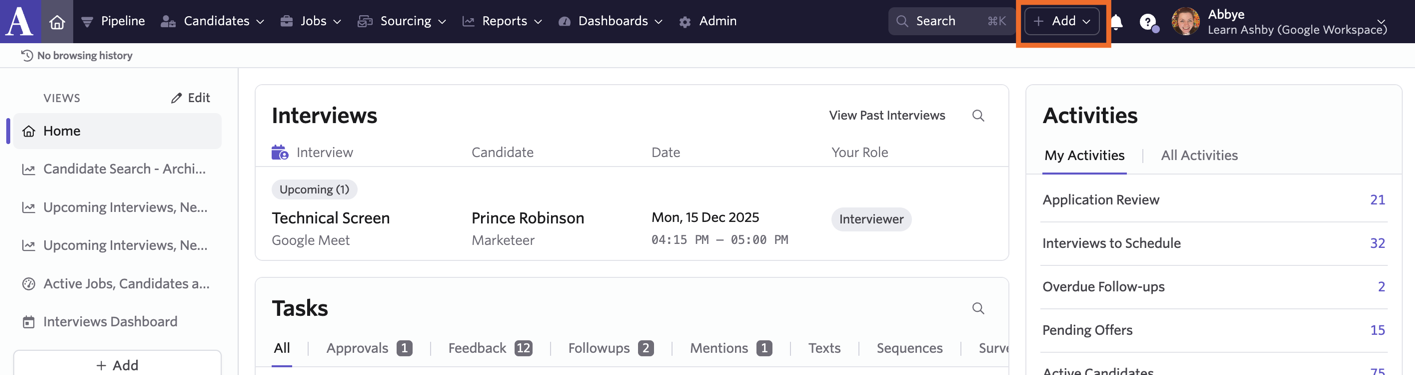Search interviews with magnifier icon
The height and width of the screenshot is (375, 1415).
pyautogui.click(x=978, y=116)
